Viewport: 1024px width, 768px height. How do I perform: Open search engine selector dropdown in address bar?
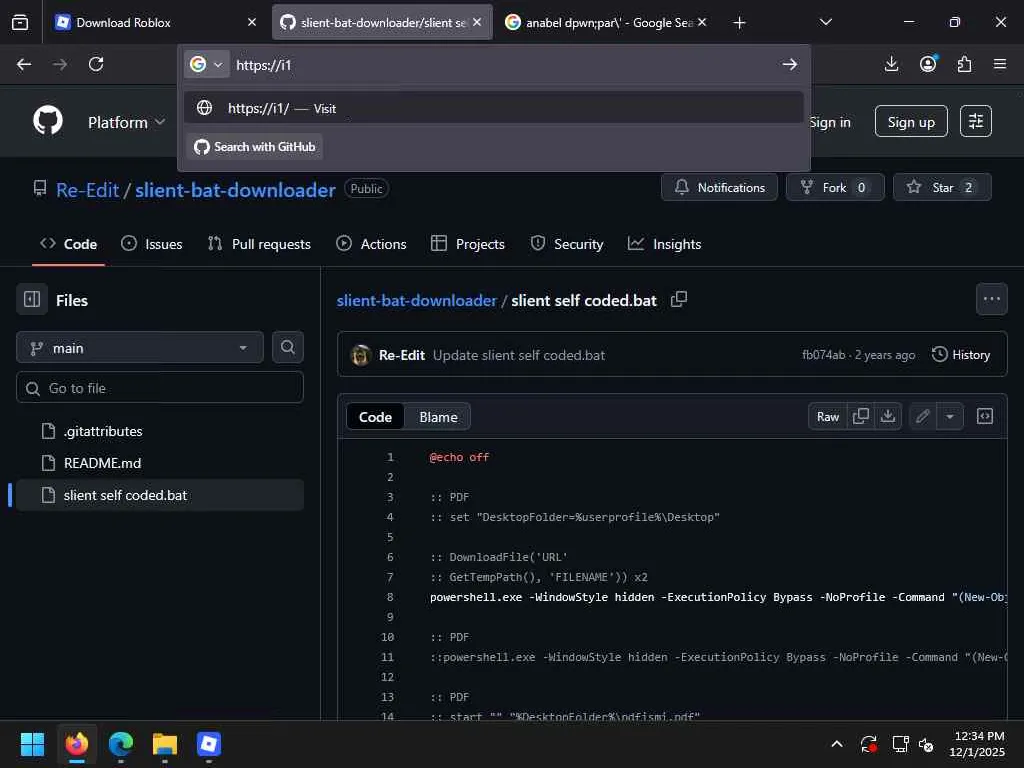click(206, 64)
